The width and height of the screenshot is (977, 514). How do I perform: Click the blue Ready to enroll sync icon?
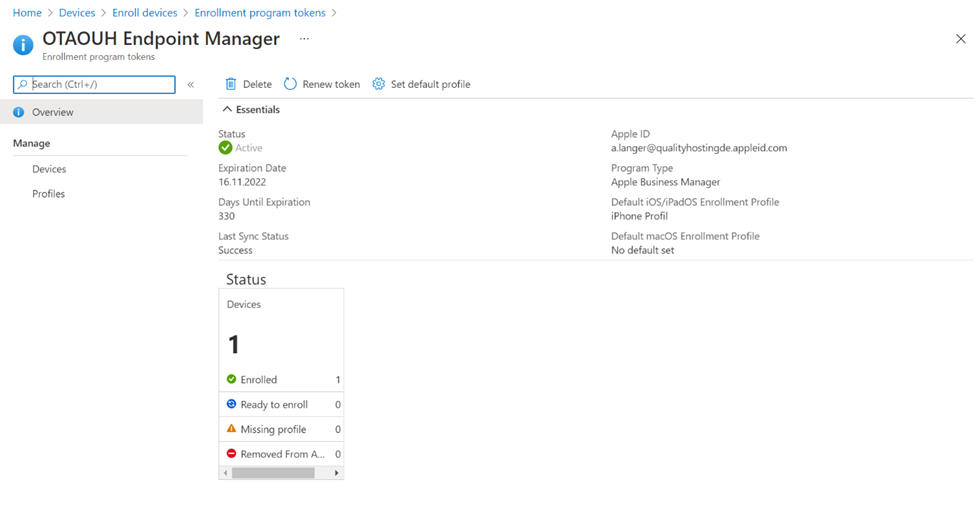pyautogui.click(x=231, y=404)
